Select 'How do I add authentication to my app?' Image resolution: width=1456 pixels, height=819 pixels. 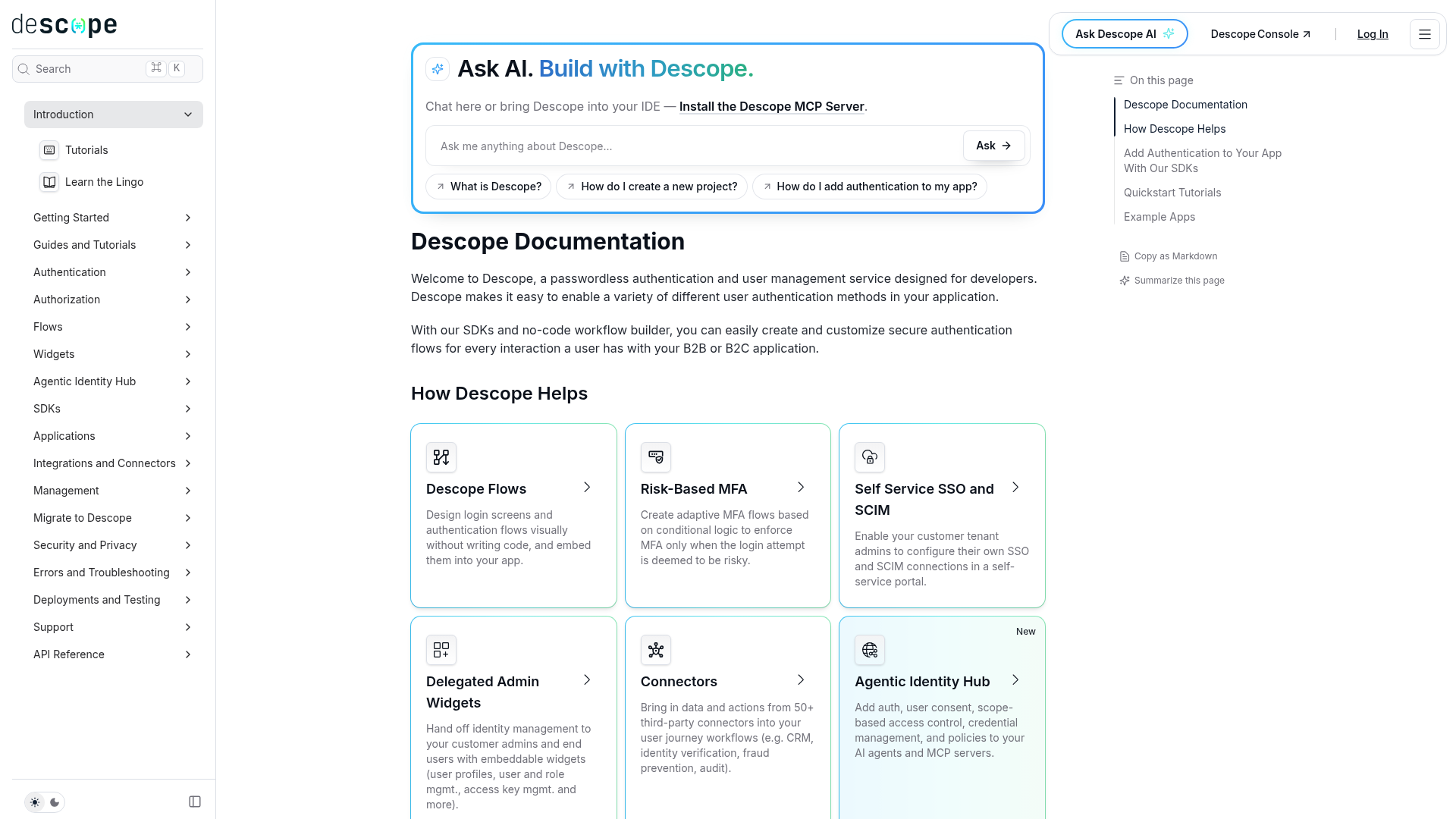tap(869, 187)
